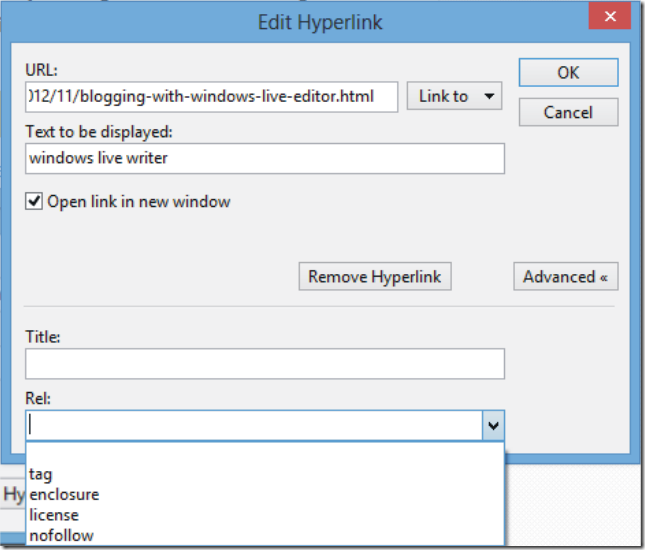645x550 pixels.
Task: Select 'license' from the Rel list
Action: pyautogui.click(x=265, y=515)
